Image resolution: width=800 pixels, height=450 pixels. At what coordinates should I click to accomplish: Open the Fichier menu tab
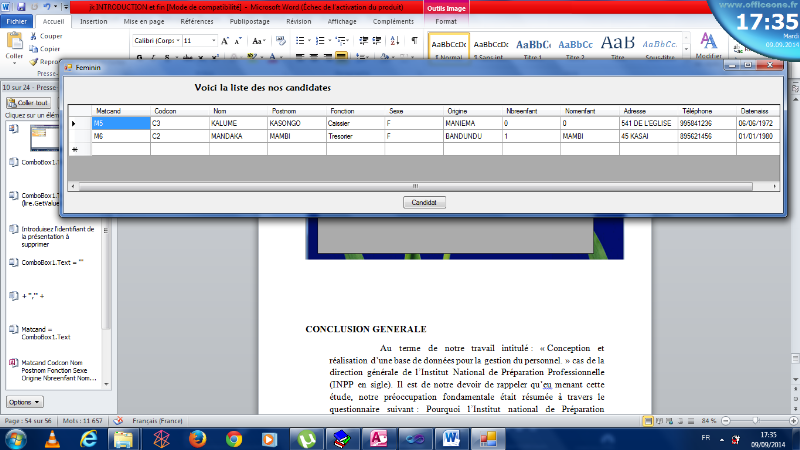click(17, 20)
